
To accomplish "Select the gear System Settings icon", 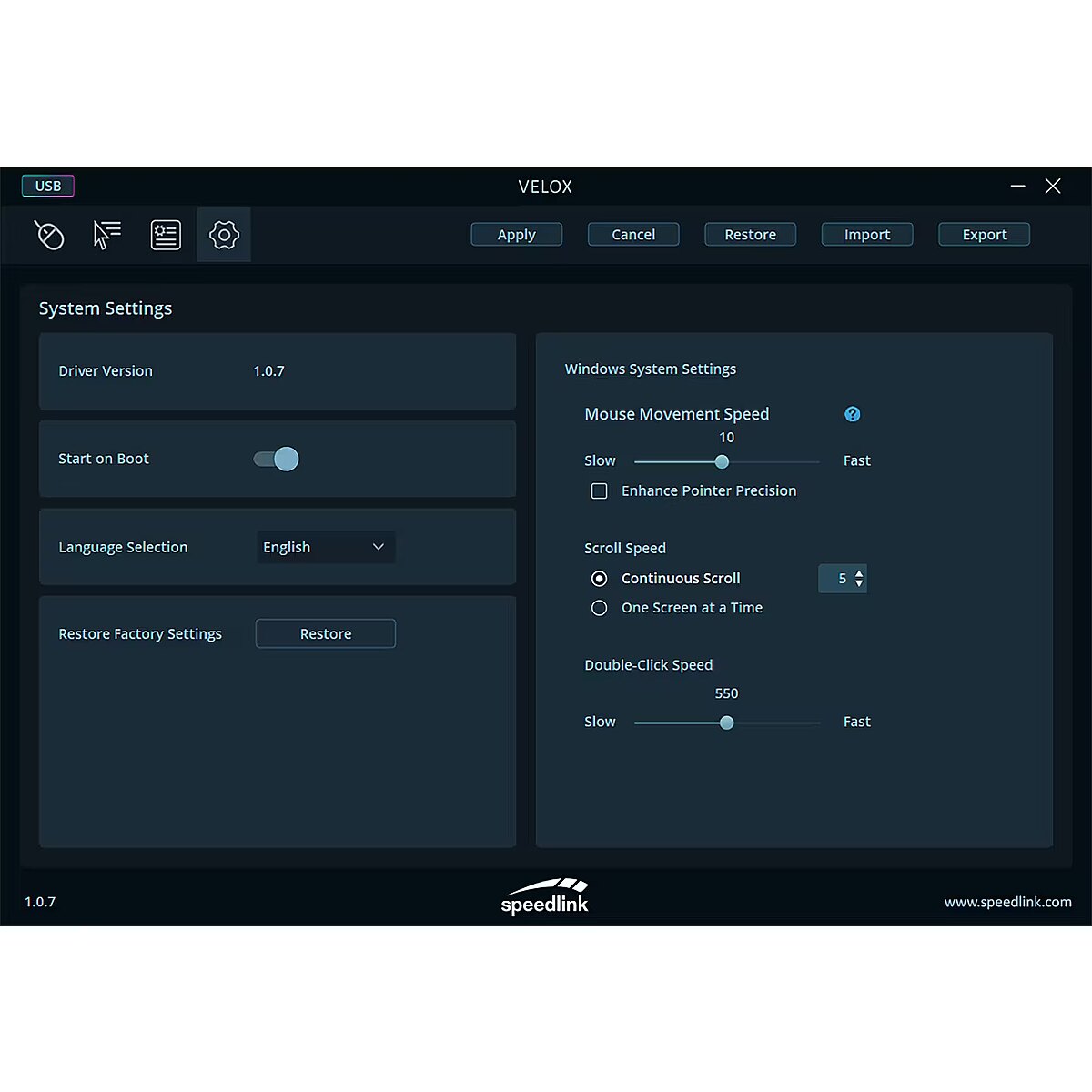I will pyautogui.click(x=224, y=235).
